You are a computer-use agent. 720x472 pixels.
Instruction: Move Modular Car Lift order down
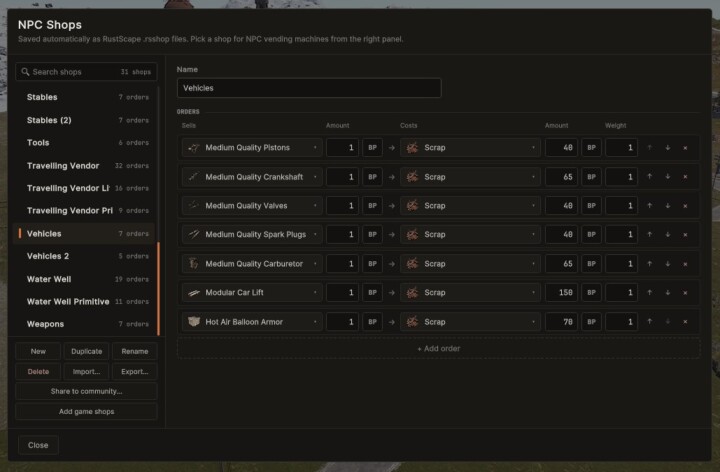coord(668,292)
